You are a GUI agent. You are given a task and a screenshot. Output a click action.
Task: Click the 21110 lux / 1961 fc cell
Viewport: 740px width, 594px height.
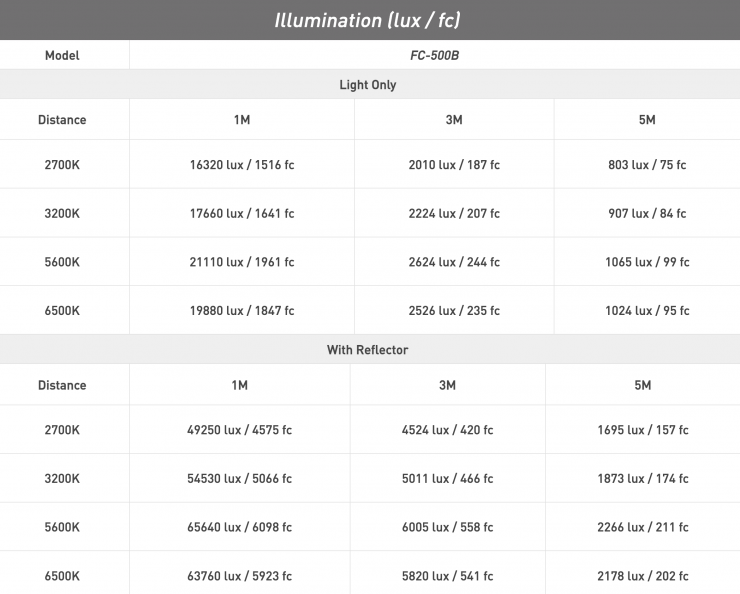coord(241,262)
